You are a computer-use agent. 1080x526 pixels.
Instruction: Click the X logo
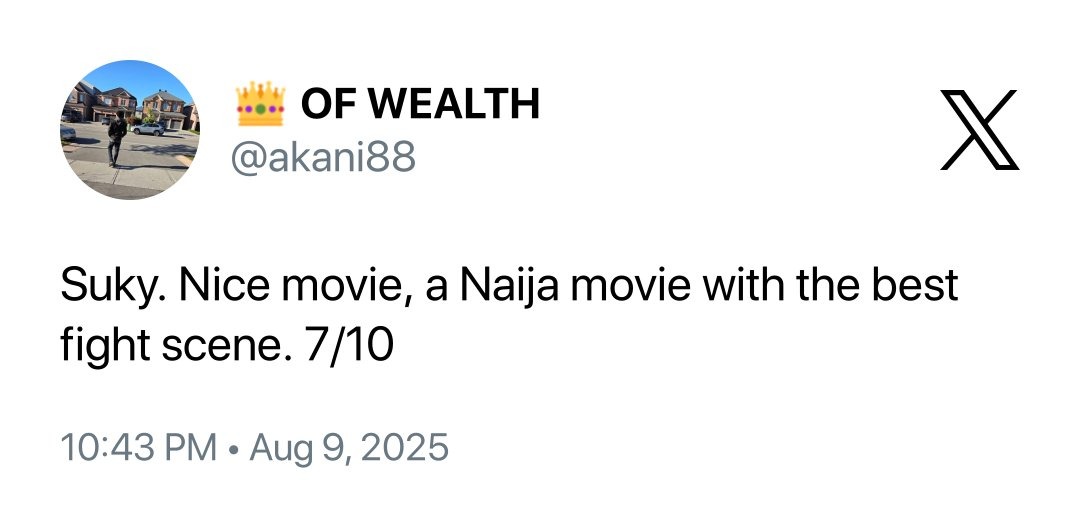pyautogui.click(x=980, y=130)
